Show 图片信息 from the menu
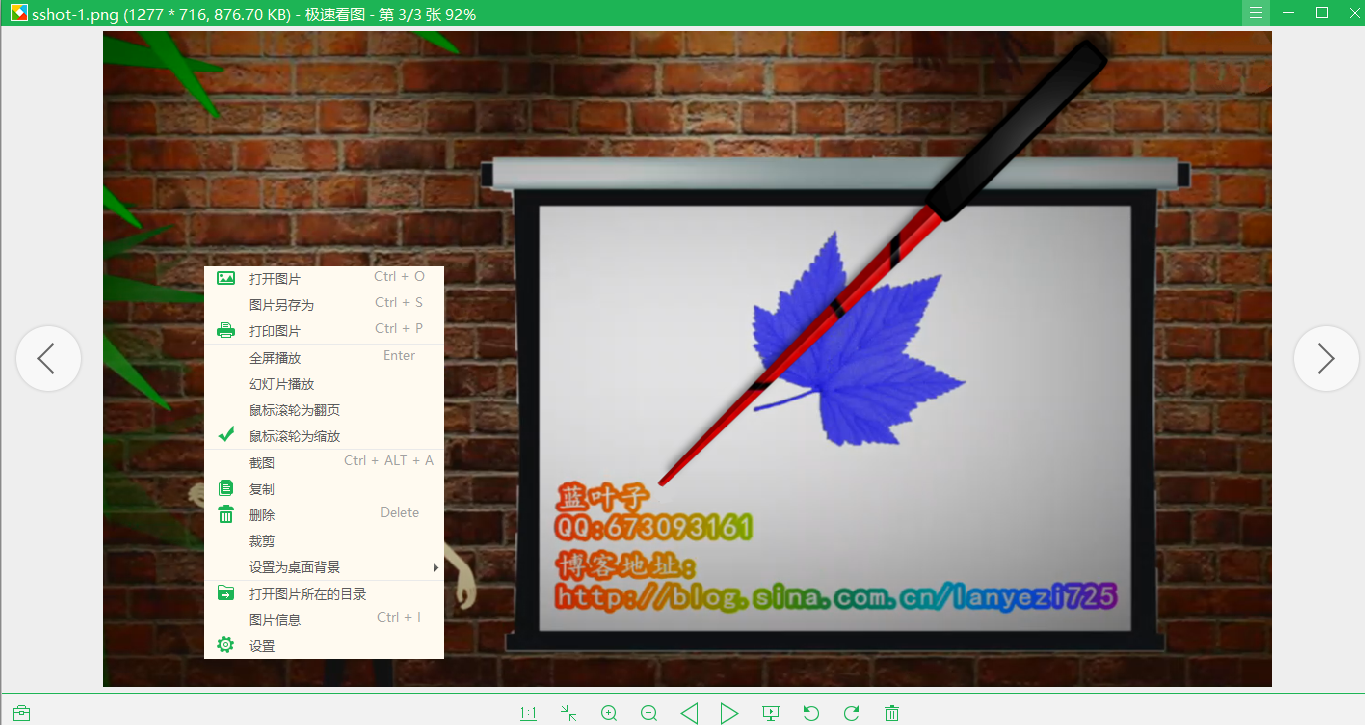The width and height of the screenshot is (1365, 725). coord(324,620)
